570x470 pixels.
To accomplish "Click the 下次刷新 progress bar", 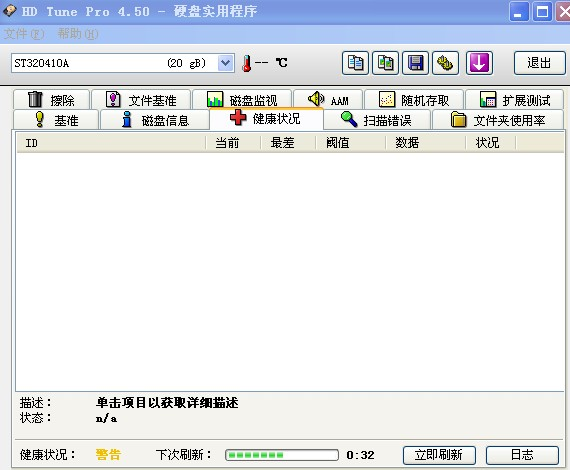I will click(282, 455).
